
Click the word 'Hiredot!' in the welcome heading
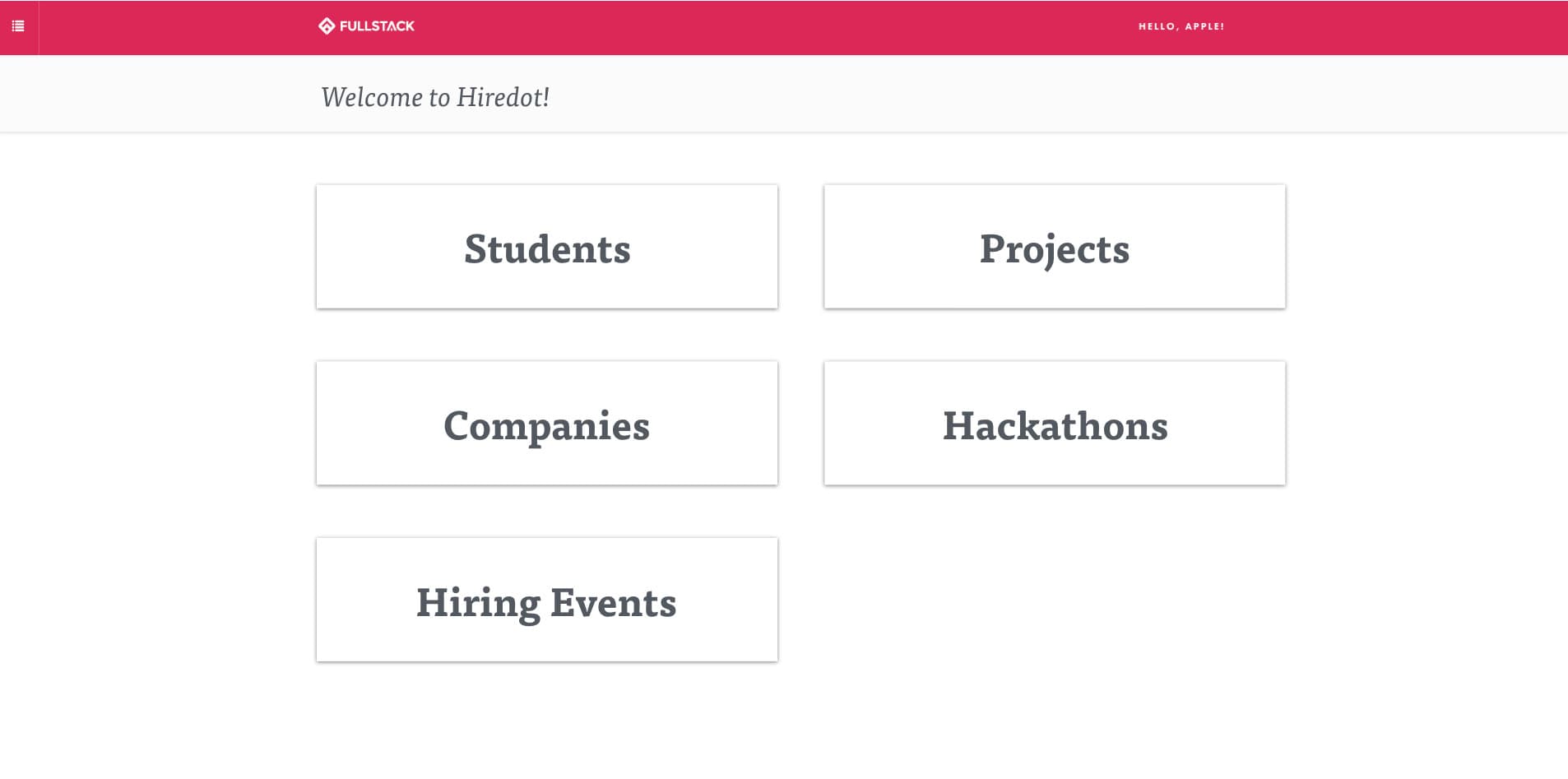tap(503, 97)
